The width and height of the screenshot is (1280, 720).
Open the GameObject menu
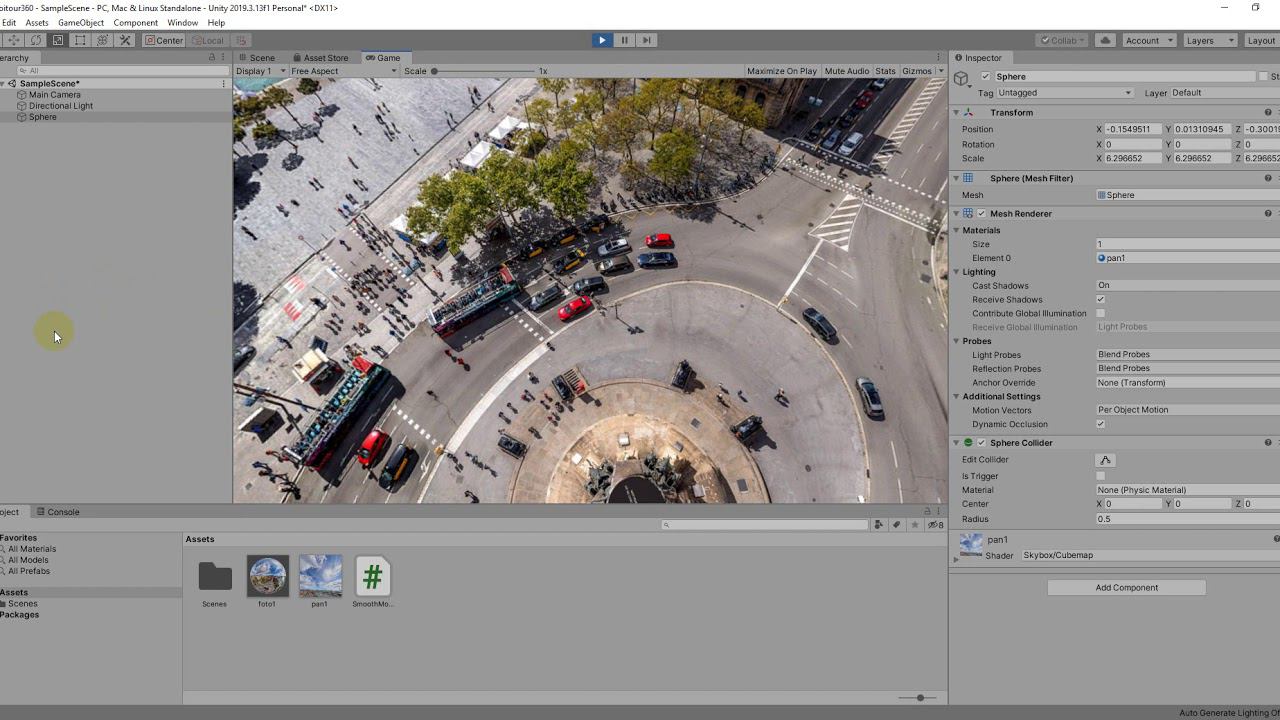point(81,22)
